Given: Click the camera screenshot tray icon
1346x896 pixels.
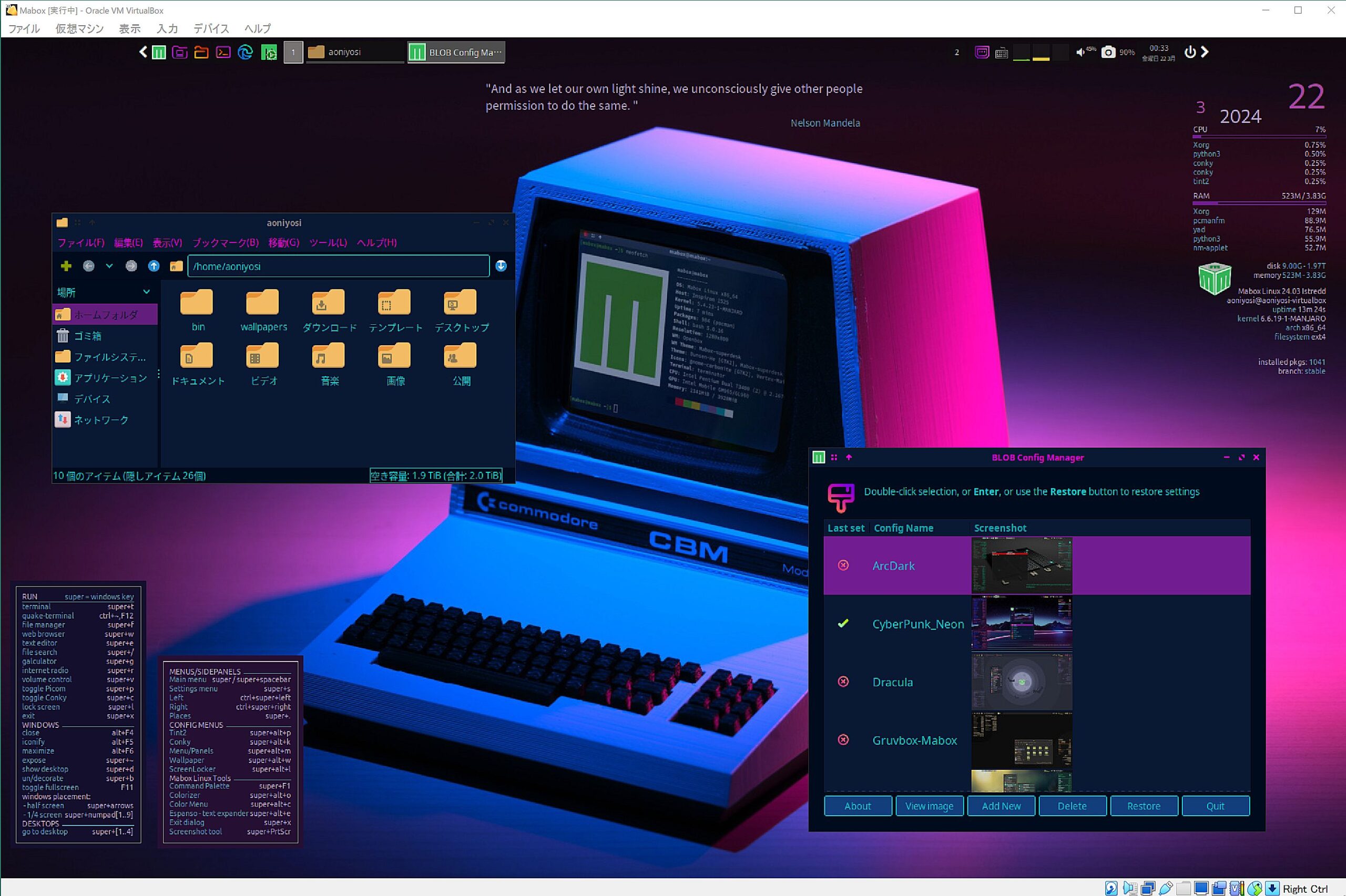Looking at the screenshot, I should 1108,53.
